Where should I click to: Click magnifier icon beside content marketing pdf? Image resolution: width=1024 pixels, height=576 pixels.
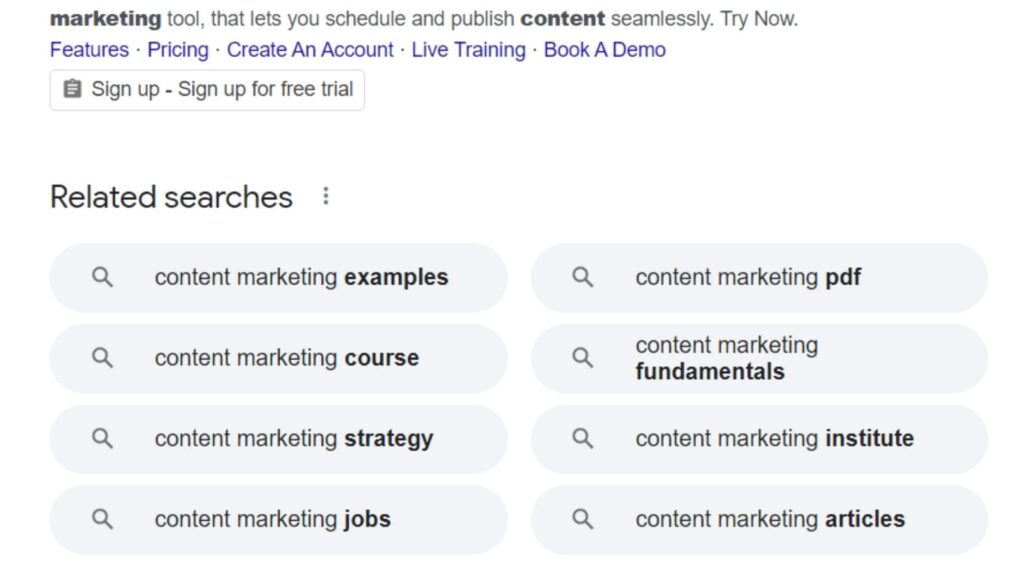[583, 277]
